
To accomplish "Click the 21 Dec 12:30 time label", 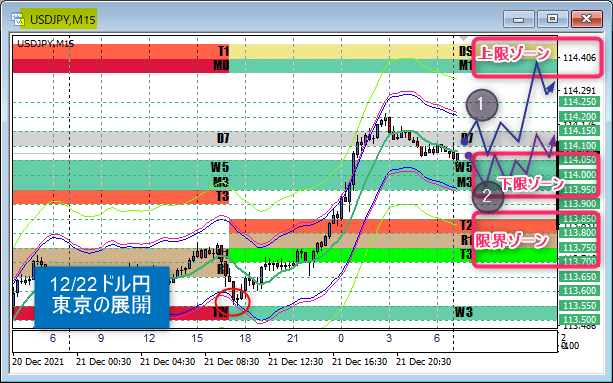I will [x=296, y=362].
